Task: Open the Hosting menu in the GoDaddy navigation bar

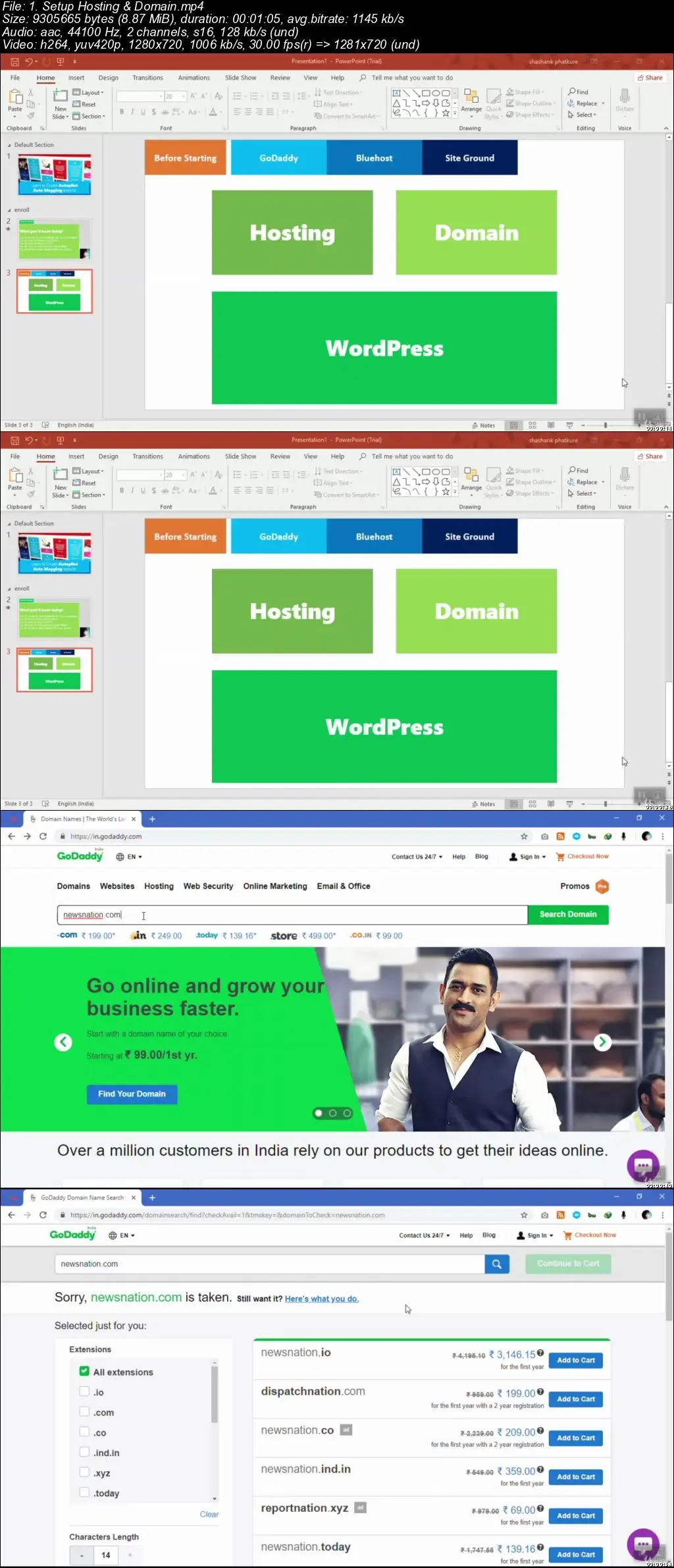Action: pos(159,886)
